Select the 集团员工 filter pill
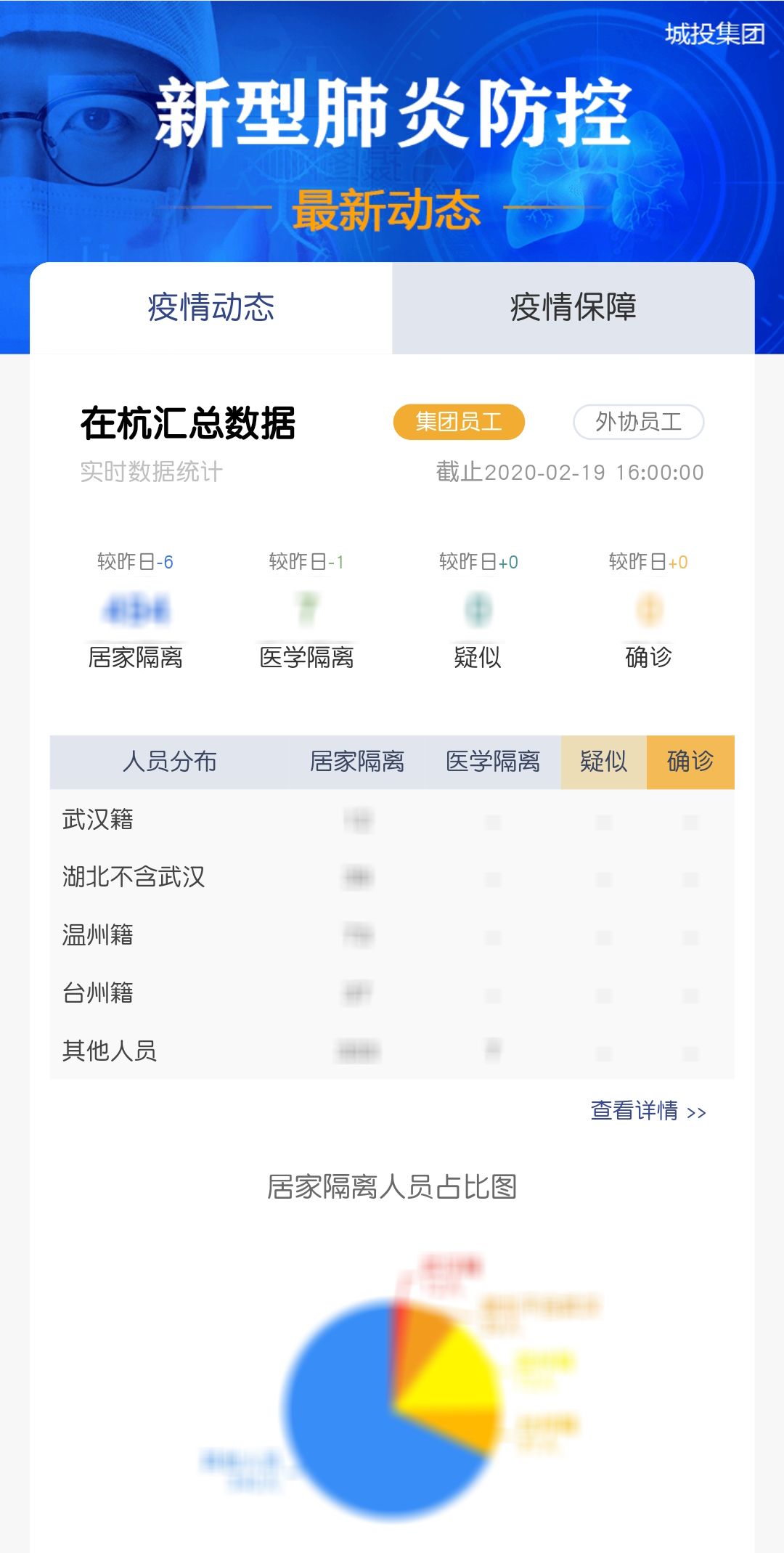Image resolution: width=784 pixels, height=1553 pixels. (x=459, y=422)
